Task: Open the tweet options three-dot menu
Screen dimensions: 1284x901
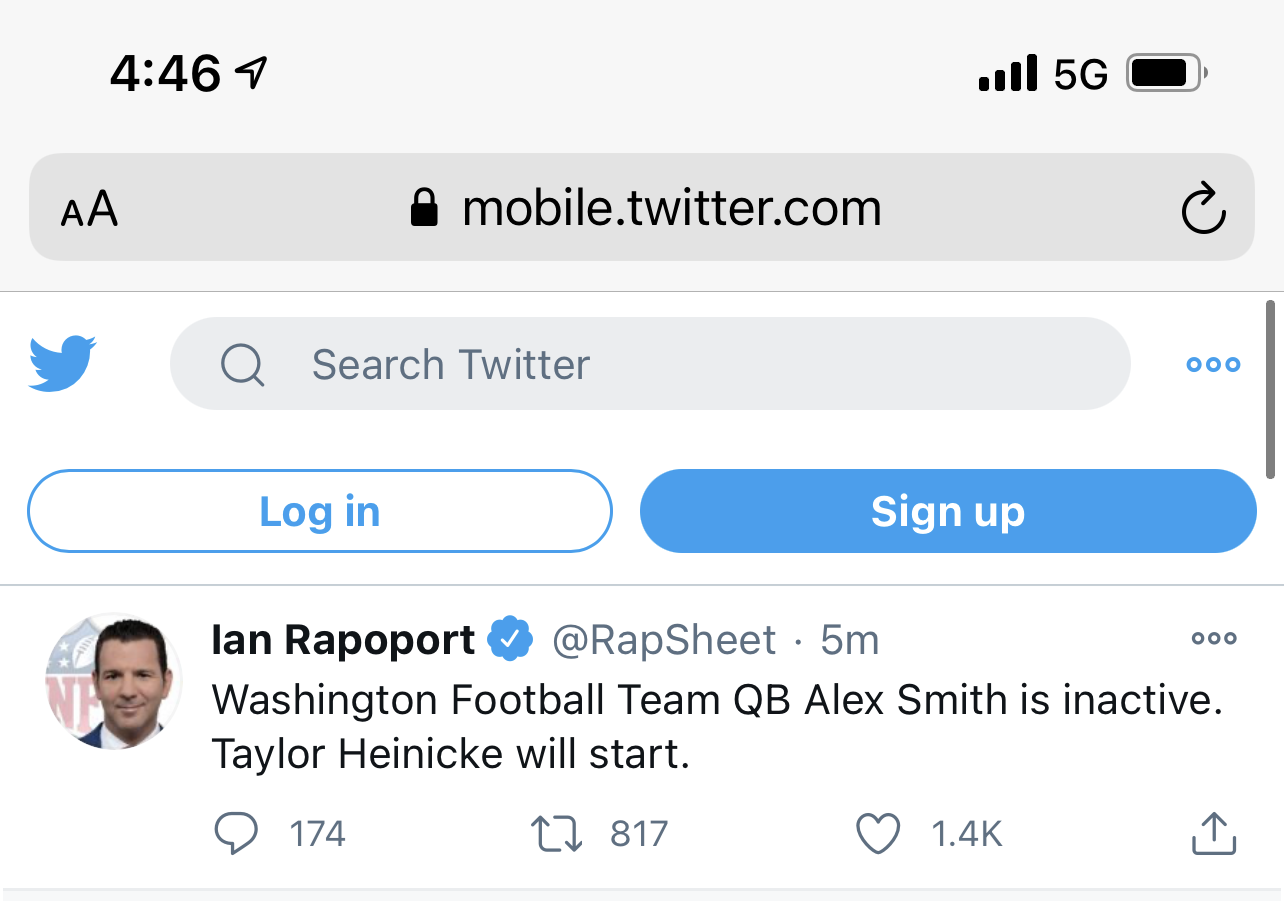Action: [1214, 638]
